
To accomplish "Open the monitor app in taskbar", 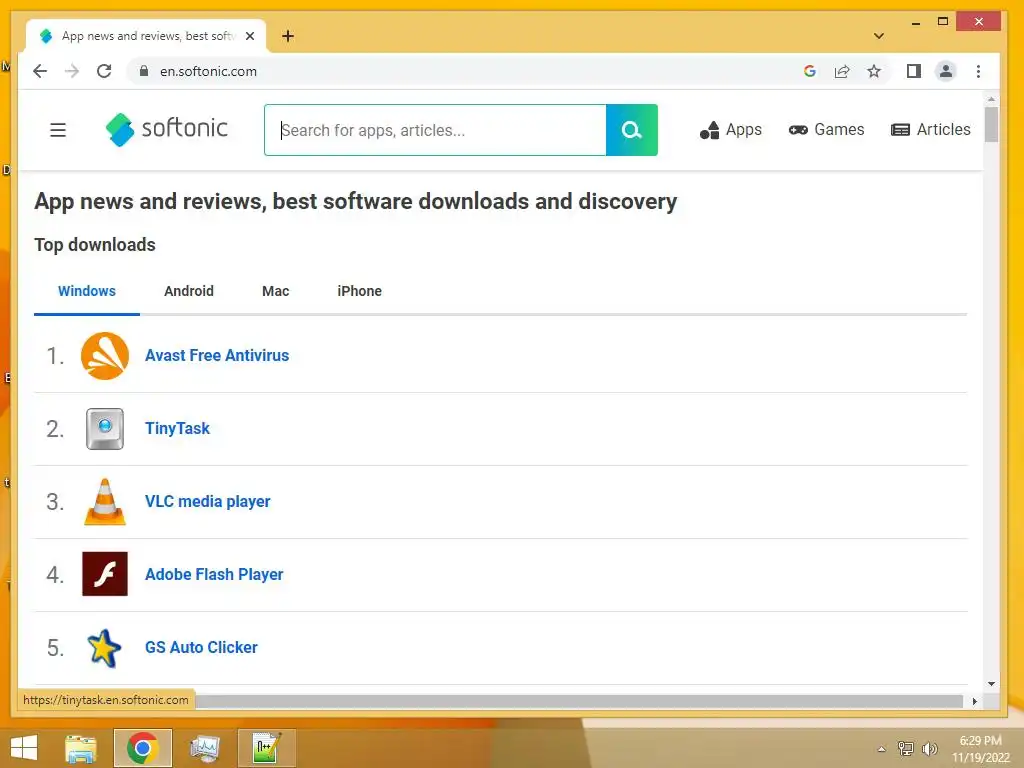I will (205, 748).
